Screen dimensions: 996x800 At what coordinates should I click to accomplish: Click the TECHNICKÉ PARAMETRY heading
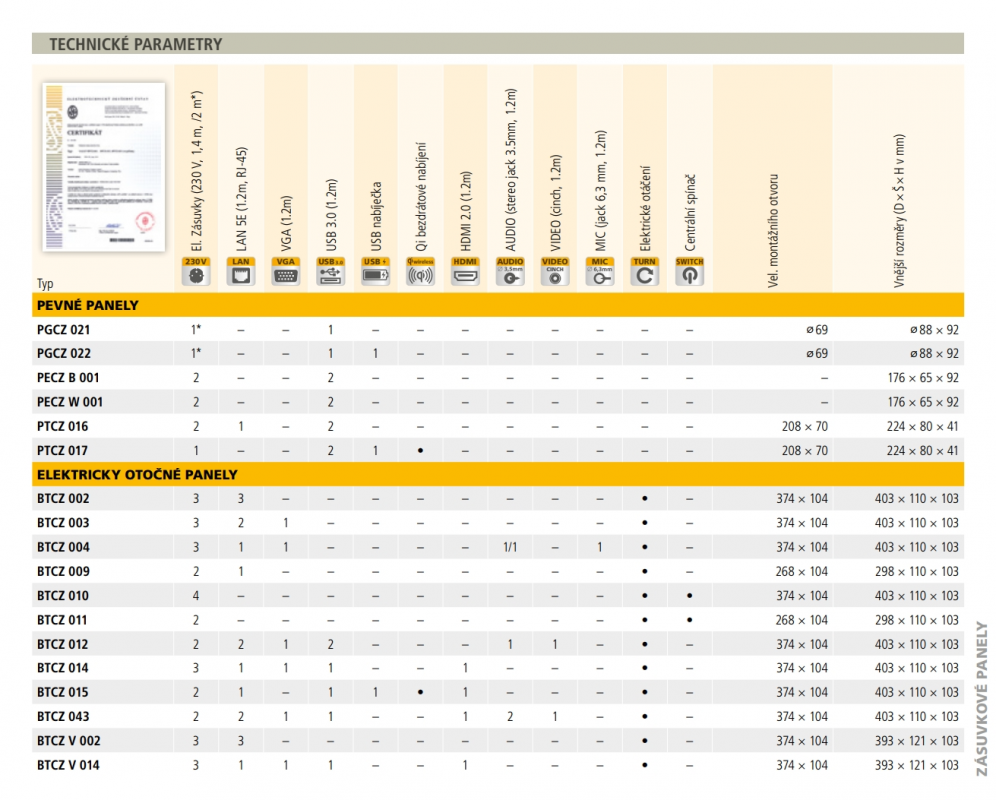pos(136,44)
